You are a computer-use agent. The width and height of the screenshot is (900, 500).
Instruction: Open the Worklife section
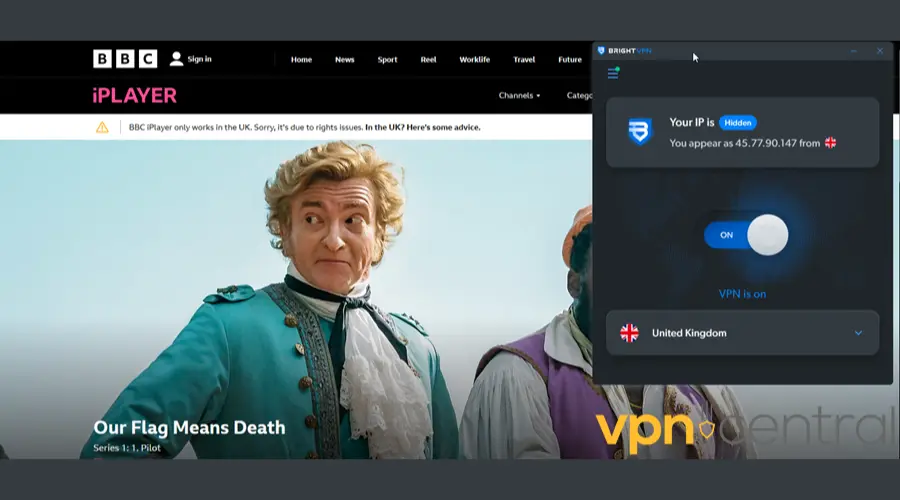pos(475,59)
